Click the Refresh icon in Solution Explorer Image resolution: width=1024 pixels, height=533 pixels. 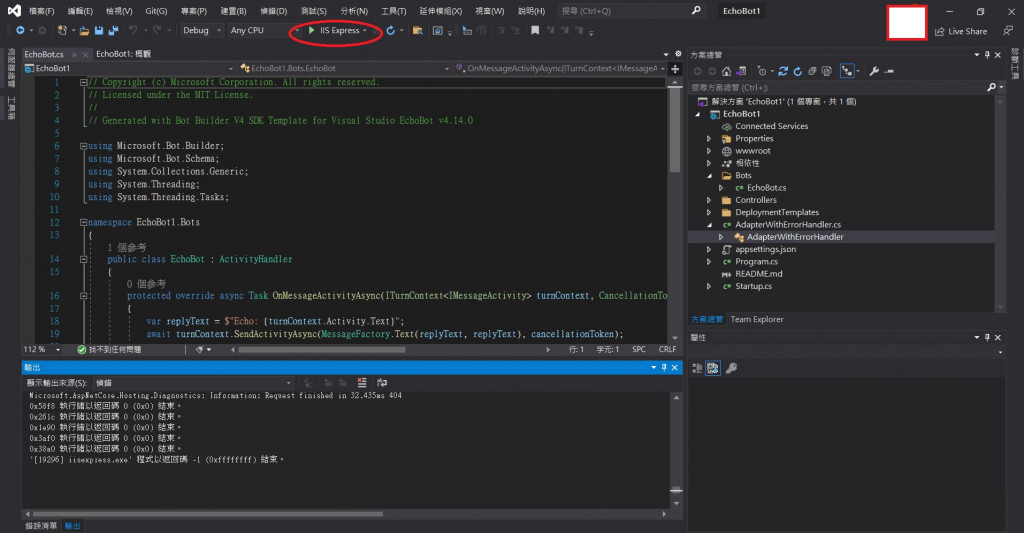point(797,71)
